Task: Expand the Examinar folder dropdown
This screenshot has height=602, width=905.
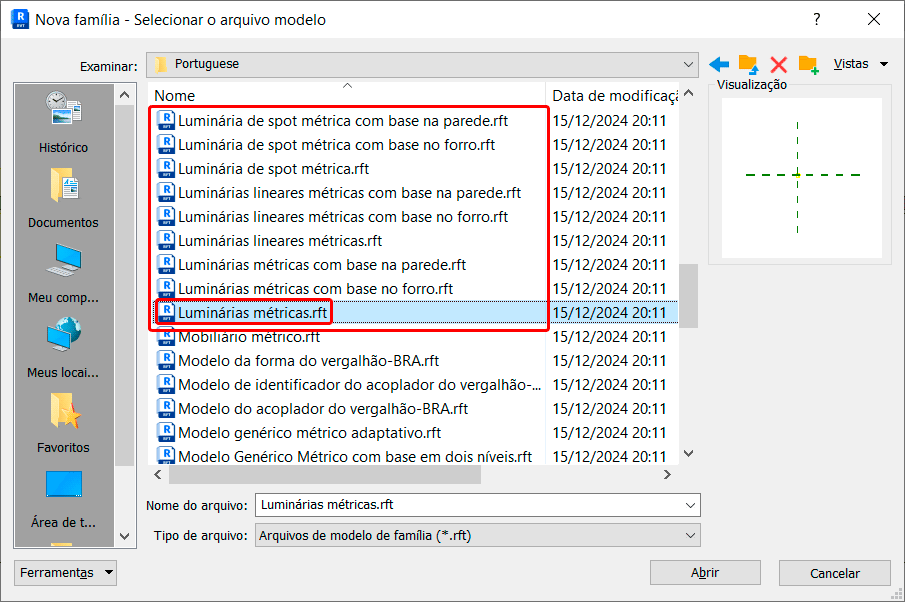Action: 690,64
